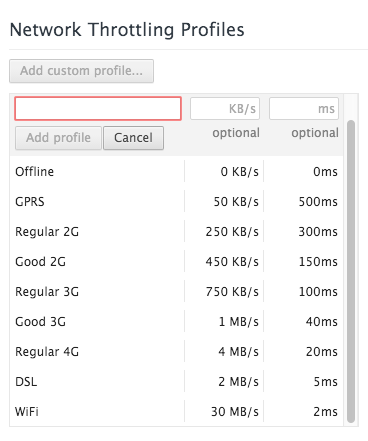Click the Add profile button
The width and height of the screenshot is (368, 441).
tap(58, 138)
